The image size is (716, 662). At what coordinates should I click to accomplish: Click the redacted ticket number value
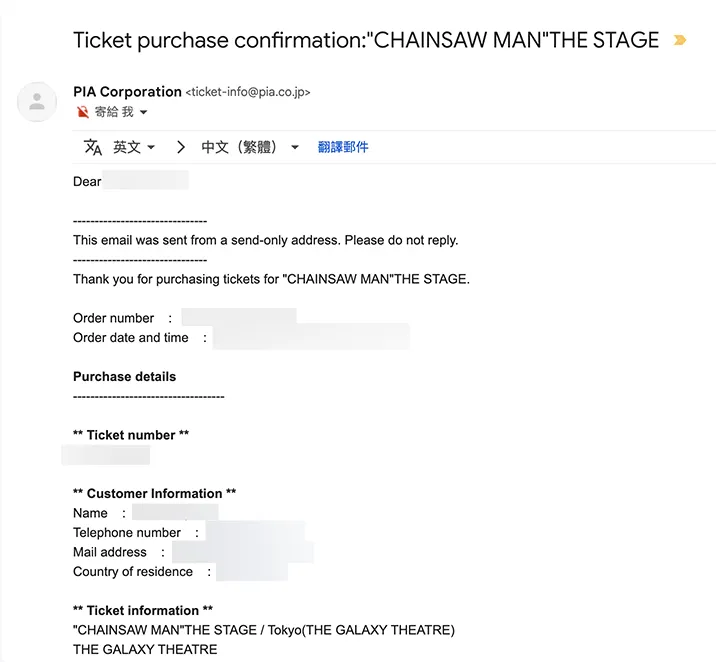(106, 455)
